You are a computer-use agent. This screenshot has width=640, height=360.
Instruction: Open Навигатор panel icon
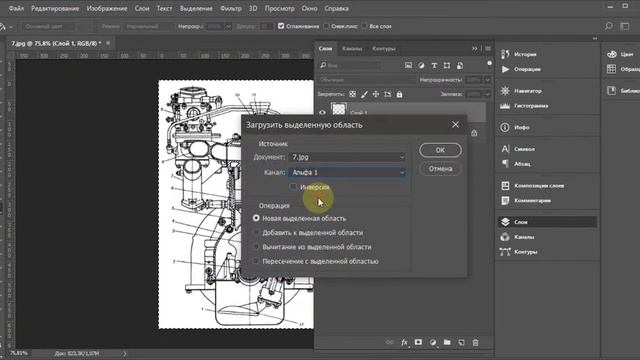click(505, 91)
